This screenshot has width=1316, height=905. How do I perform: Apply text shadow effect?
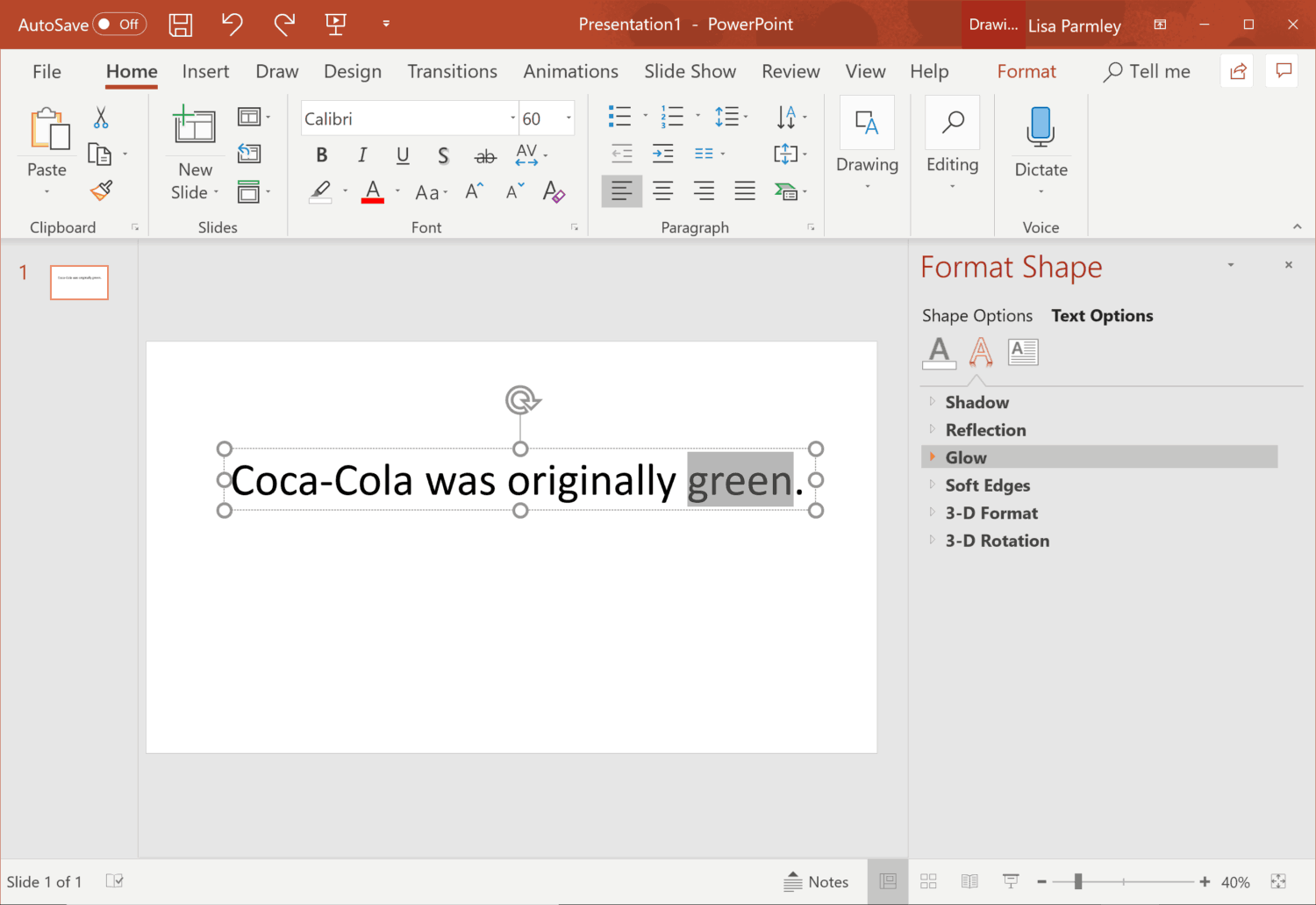[443, 155]
